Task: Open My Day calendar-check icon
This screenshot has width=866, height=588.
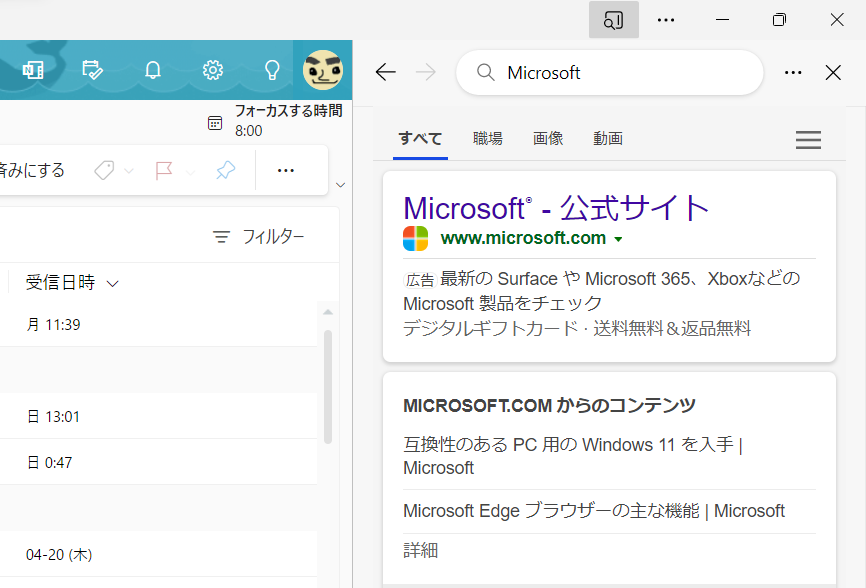Action: tap(92, 70)
